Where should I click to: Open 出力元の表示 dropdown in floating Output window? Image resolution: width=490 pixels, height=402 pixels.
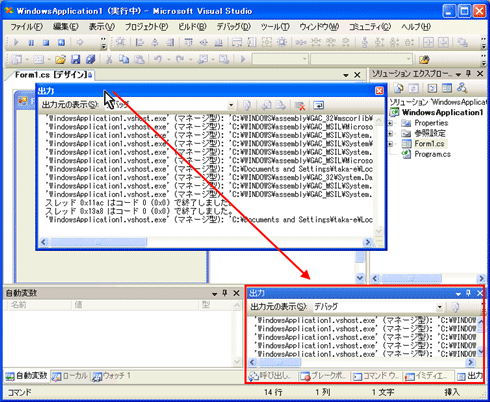click(231, 106)
